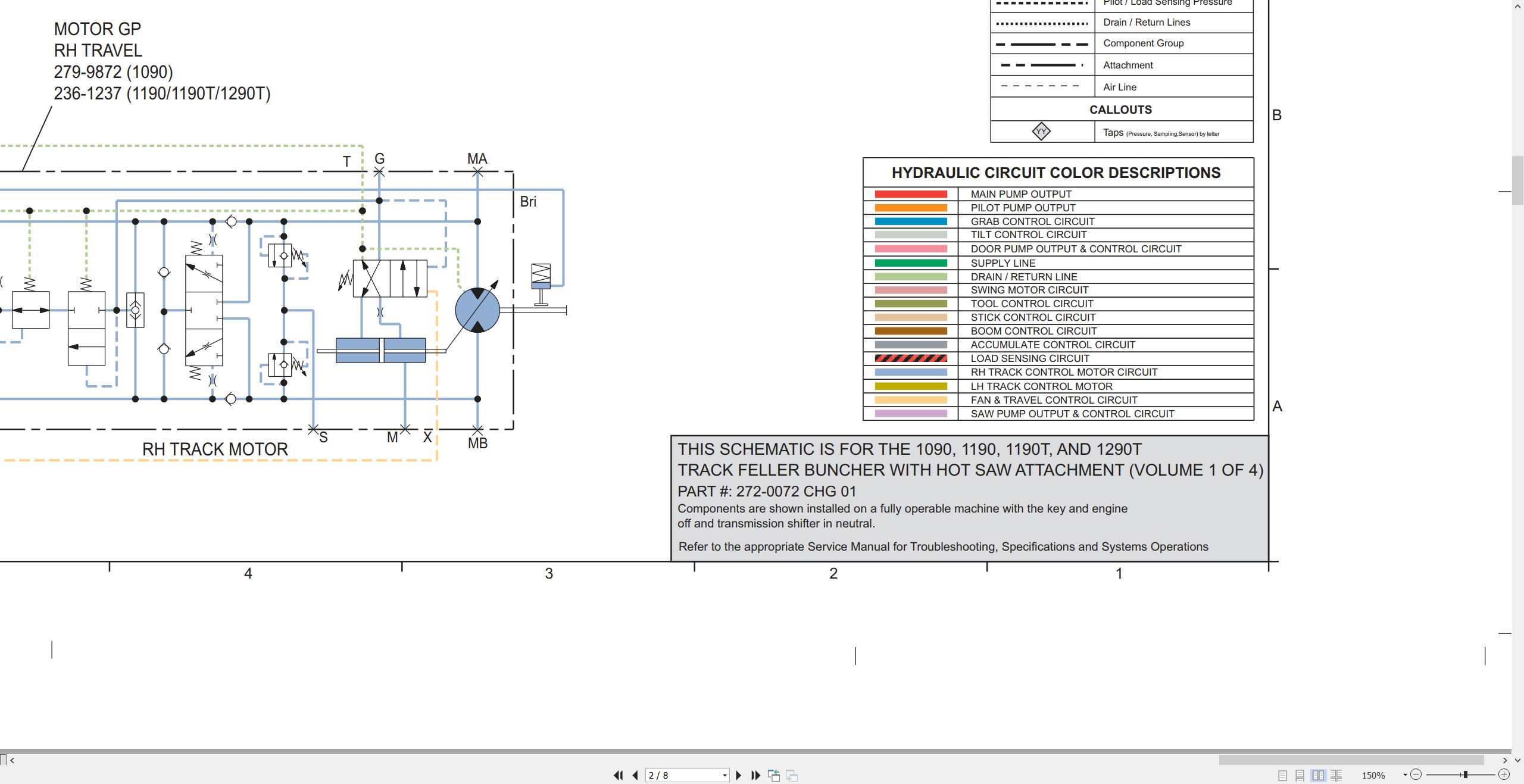The image size is (1524, 784).
Task: Click the 'BOOM CONTROL CIRCUIT' text
Action: pyautogui.click(x=1033, y=331)
